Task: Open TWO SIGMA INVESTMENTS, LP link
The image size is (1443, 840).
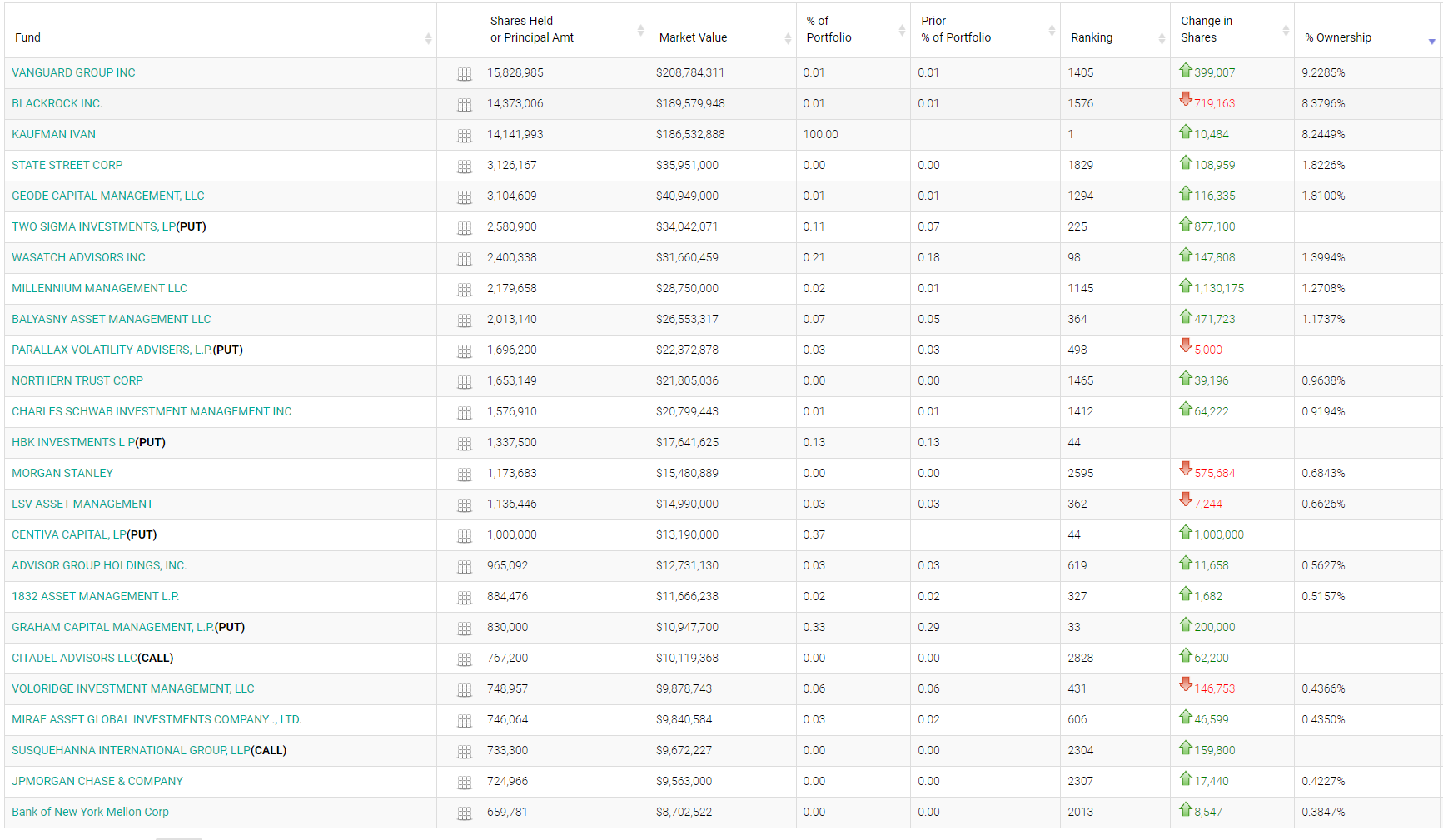Action: click(94, 226)
